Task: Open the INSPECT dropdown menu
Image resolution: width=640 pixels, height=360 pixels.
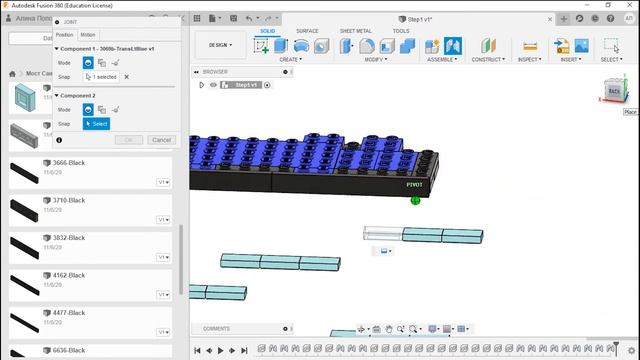Action: click(530, 60)
